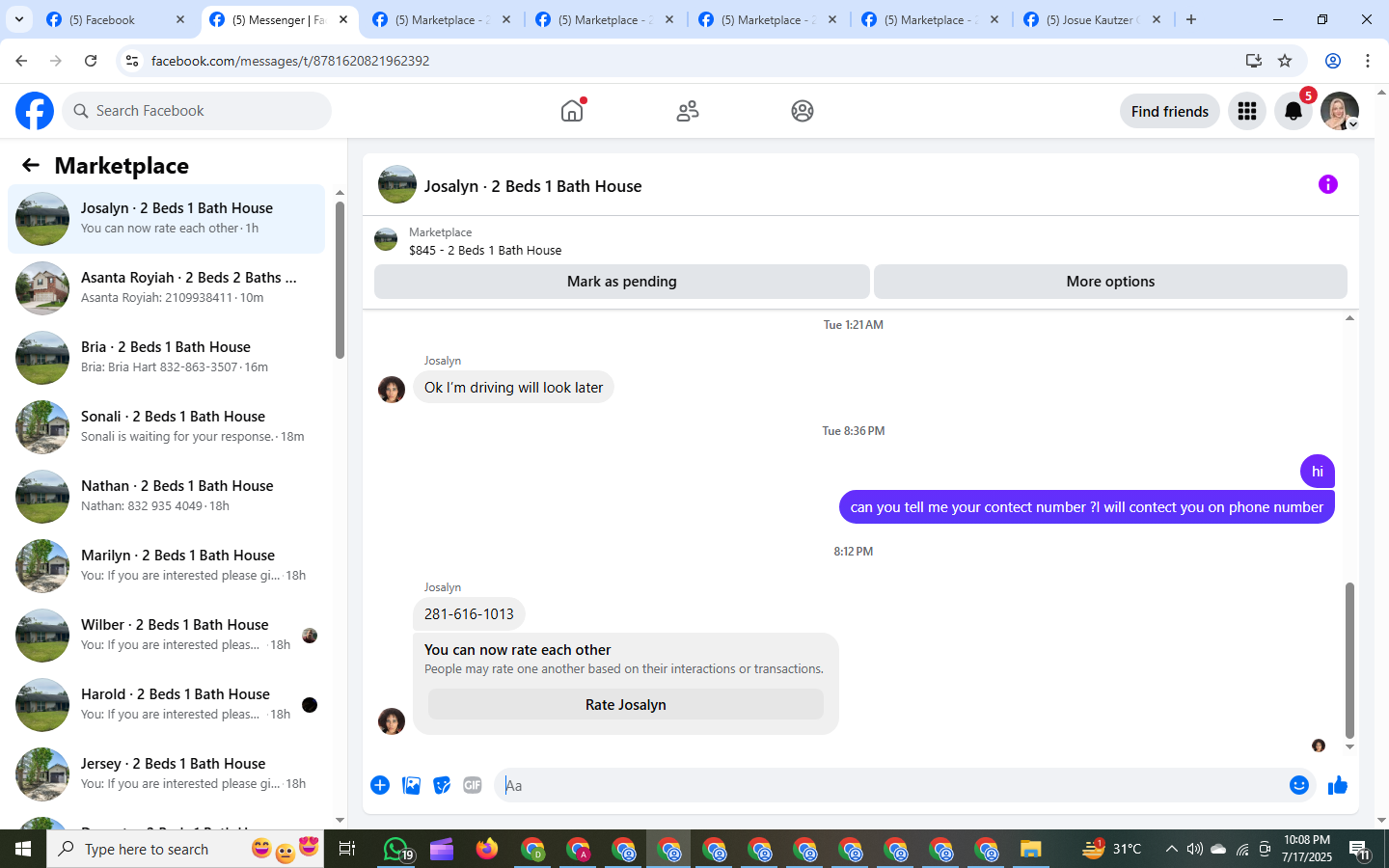This screenshot has height=868, width=1389.
Task: Click the Facebook logo icon
Action: click(x=35, y=111)
